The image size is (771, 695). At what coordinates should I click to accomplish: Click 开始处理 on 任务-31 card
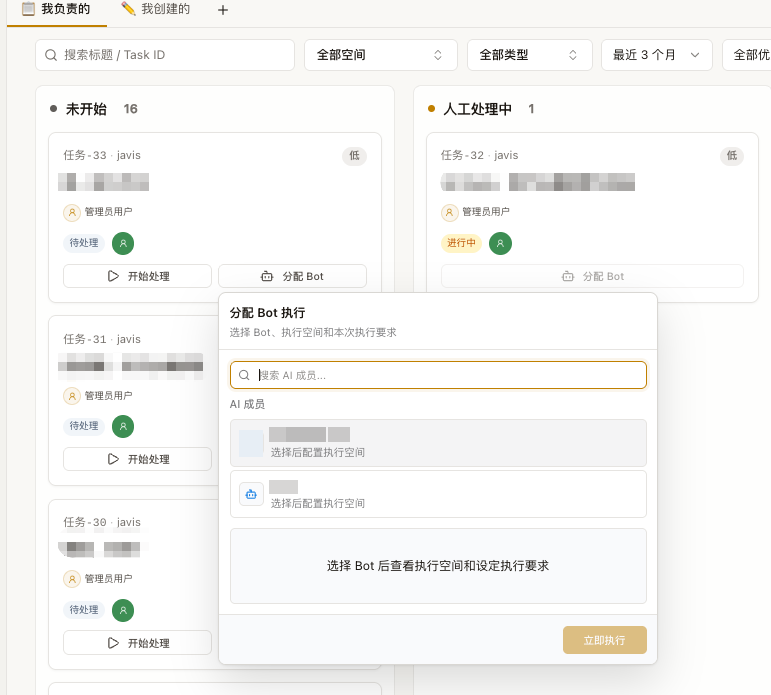point(138,459)
